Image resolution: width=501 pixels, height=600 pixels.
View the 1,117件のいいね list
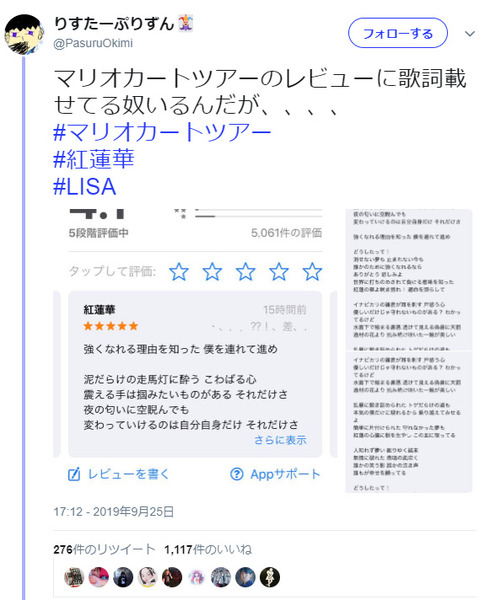(x=208, y=549)
